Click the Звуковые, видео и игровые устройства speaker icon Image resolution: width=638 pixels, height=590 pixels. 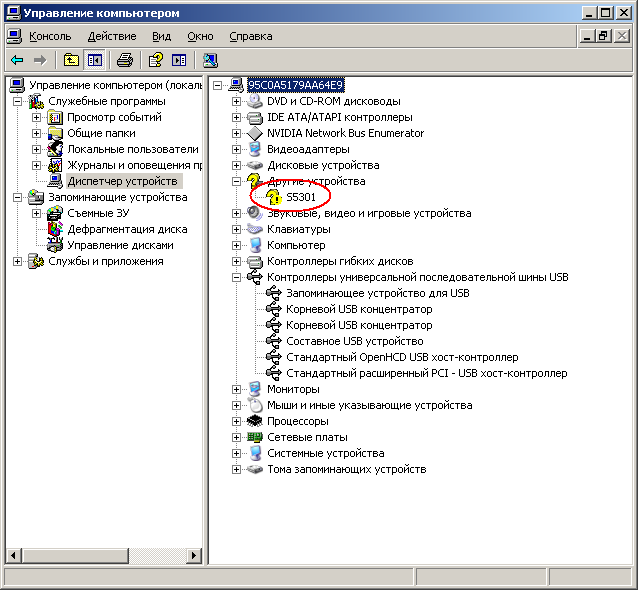tap(255, 213)
